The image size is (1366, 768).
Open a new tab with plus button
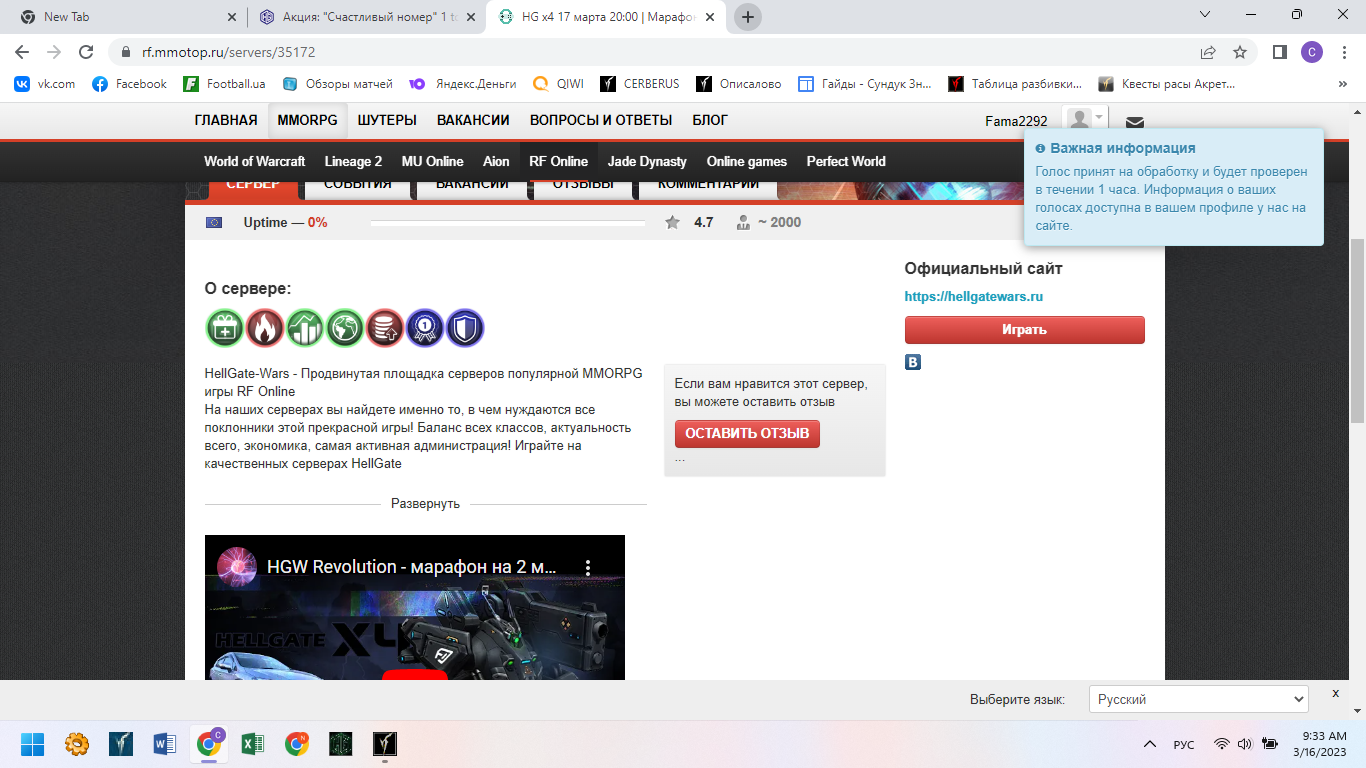click(748, 17)
